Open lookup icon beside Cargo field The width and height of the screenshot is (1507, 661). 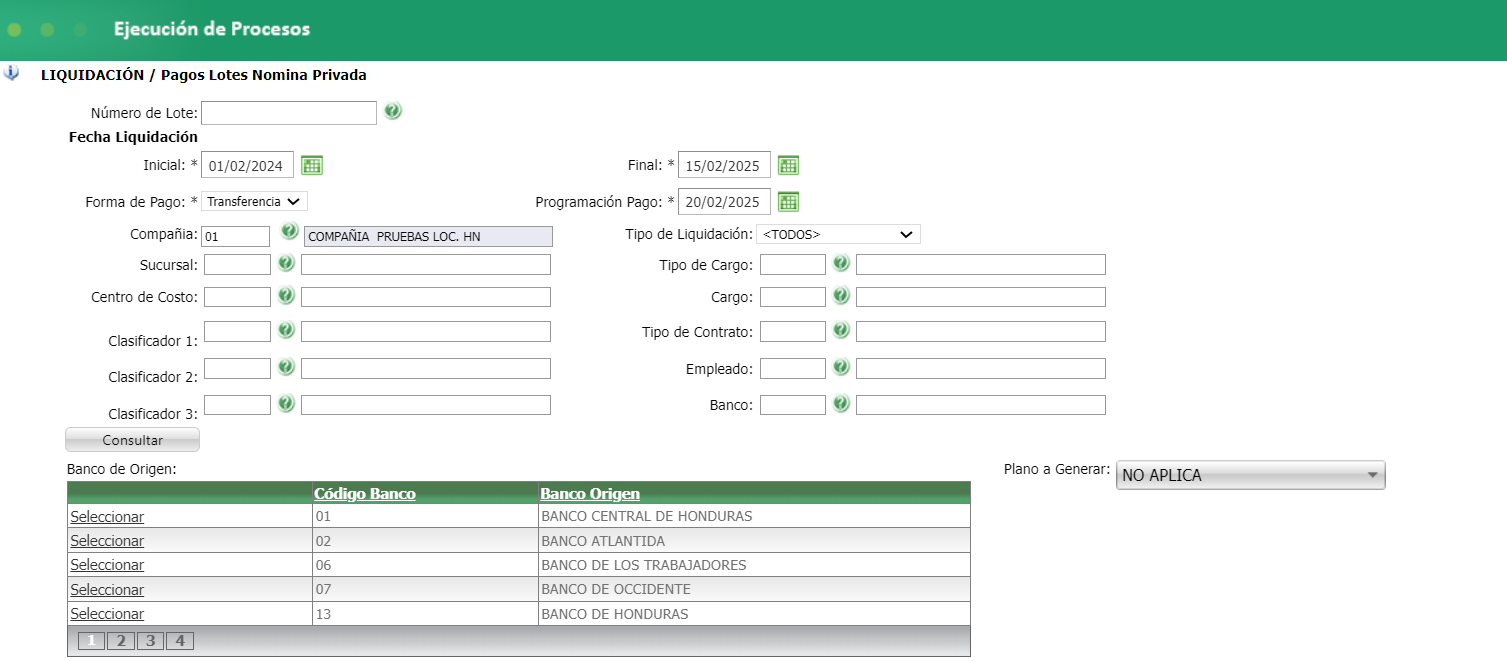click(x=841, y=295)
